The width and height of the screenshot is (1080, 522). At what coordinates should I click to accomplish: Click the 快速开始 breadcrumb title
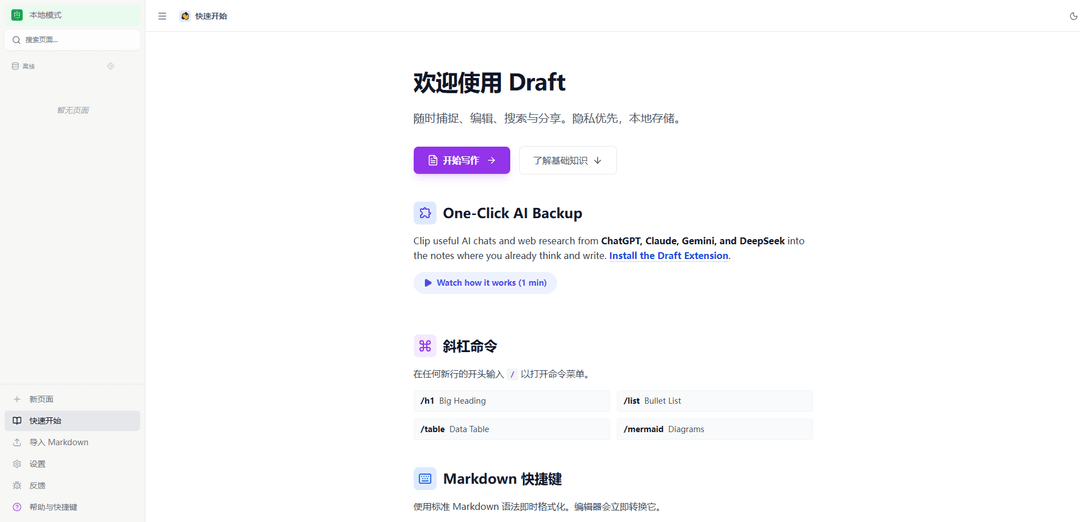(211, 16)
